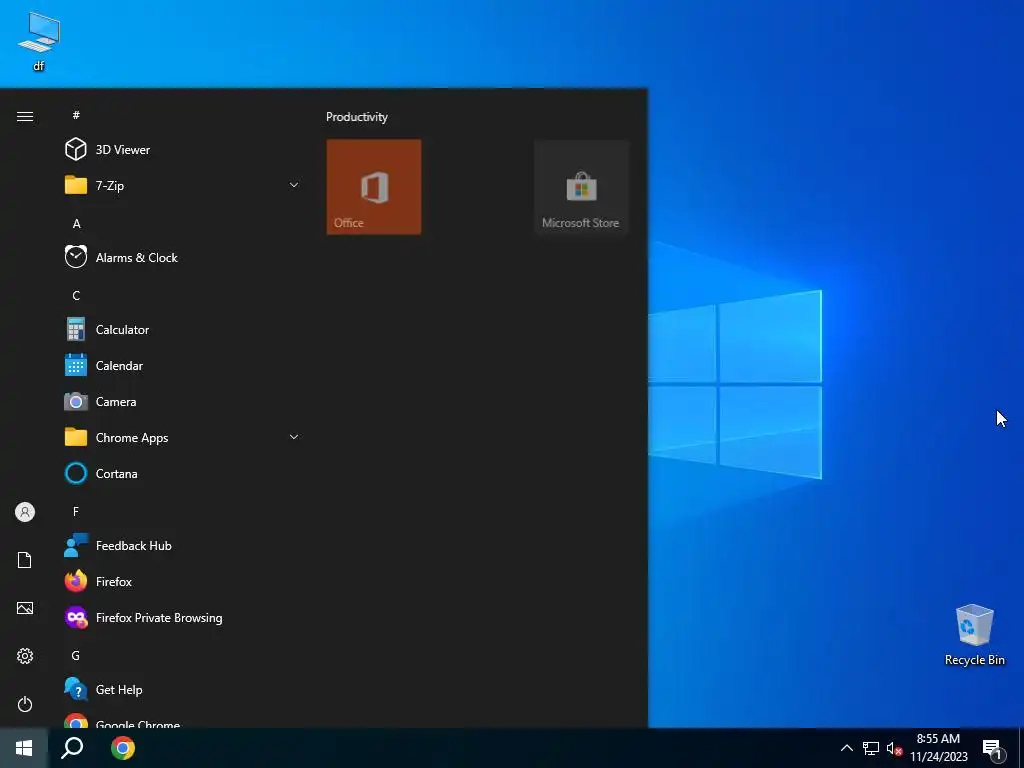Open the Get Help app
This screenshot has width=1024, height=768.
(182, 690)
